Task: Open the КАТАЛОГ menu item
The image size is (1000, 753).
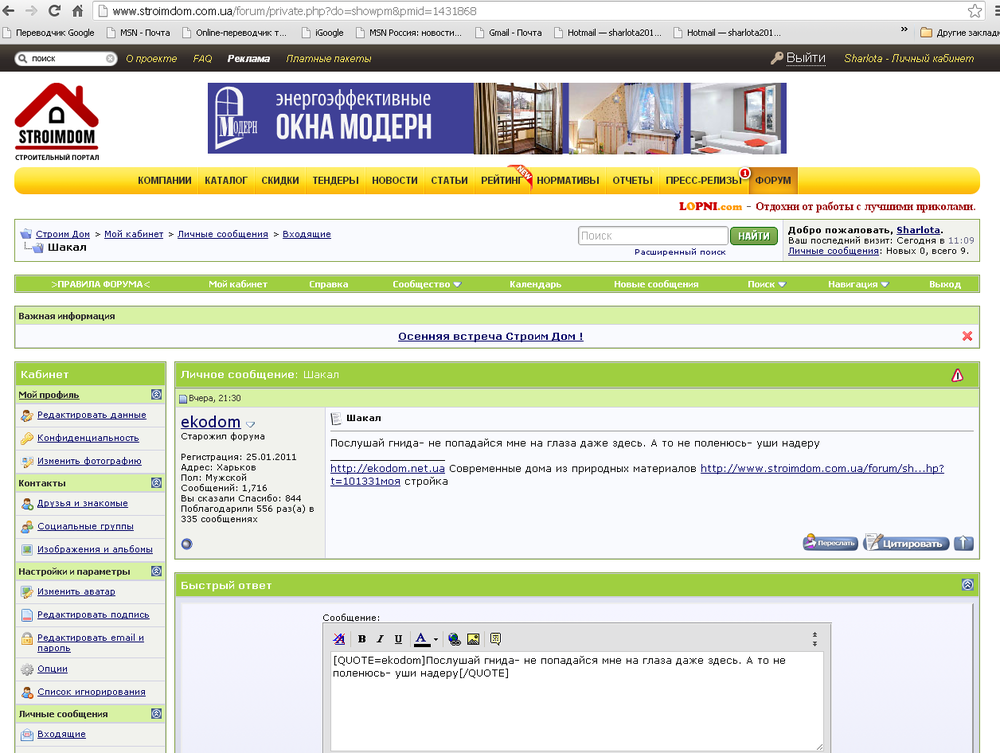Action: pyautogui.click(x=226, y=180)
